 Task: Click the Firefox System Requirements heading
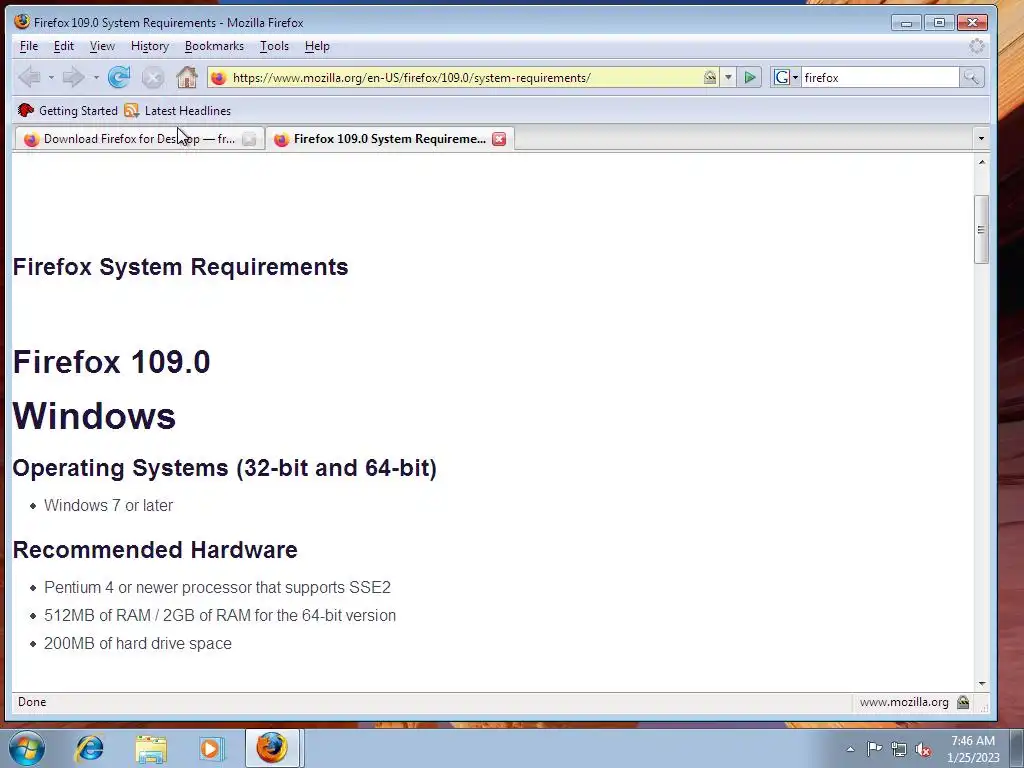(x=180, y=267)
